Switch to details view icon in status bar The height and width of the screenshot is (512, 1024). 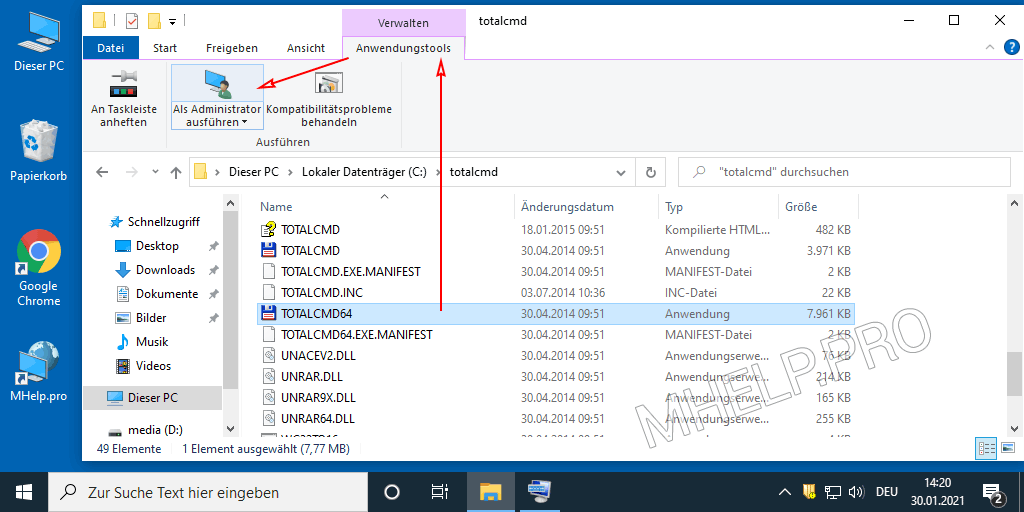[x=985, y=449]
